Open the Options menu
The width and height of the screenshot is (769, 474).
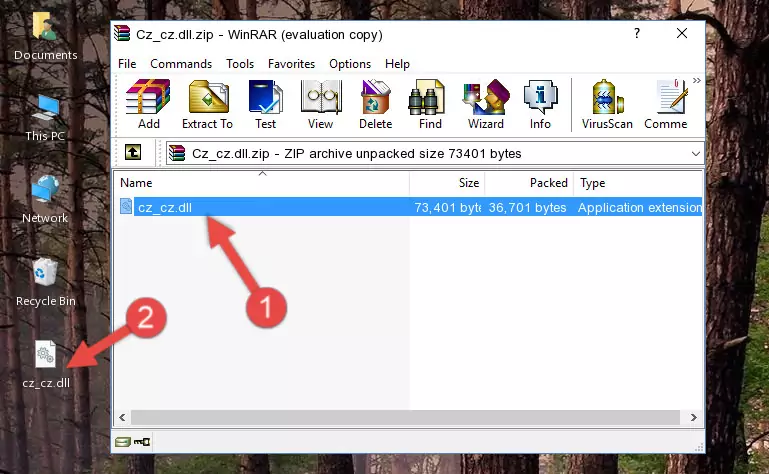click(350, 64)
